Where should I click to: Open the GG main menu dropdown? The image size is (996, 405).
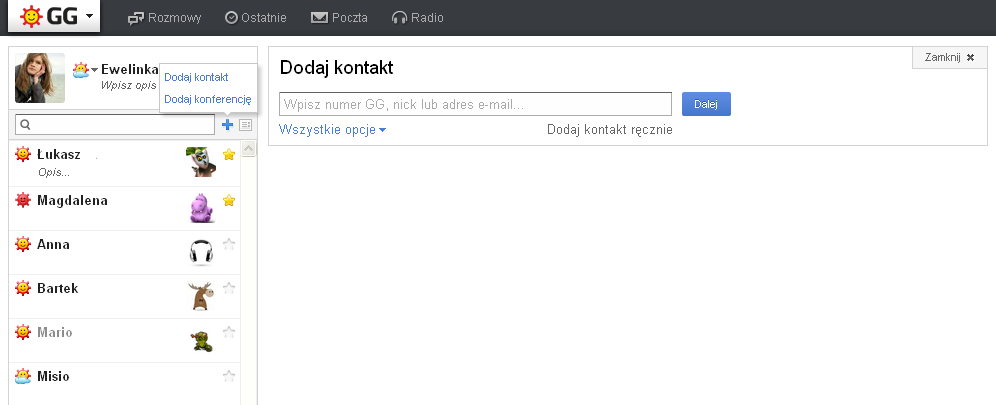(x=54, y=16)
